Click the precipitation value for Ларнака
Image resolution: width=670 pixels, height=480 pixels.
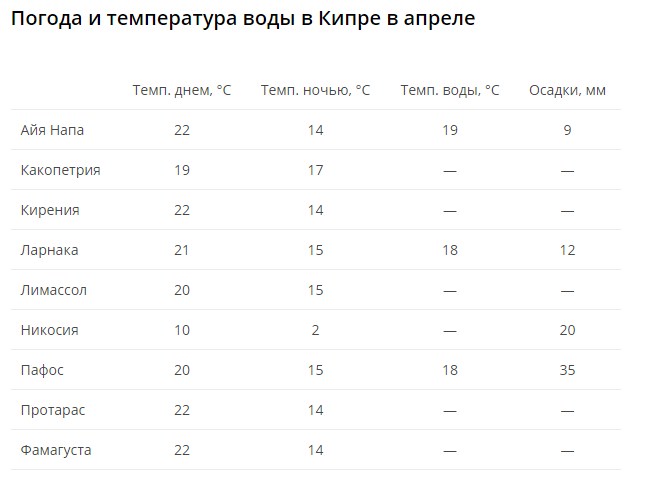pyautogui.click(x=567, y=250)
